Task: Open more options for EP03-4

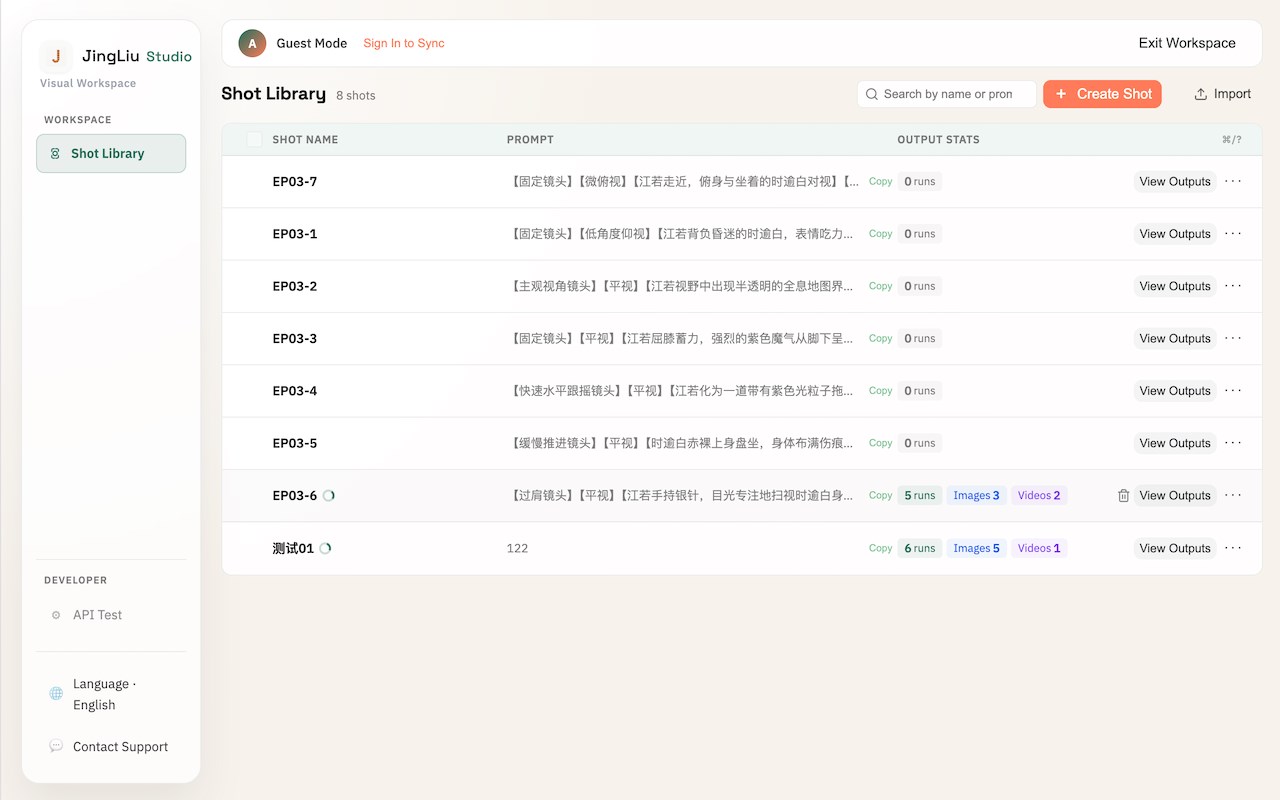Action: click(x=1233, y=390)
